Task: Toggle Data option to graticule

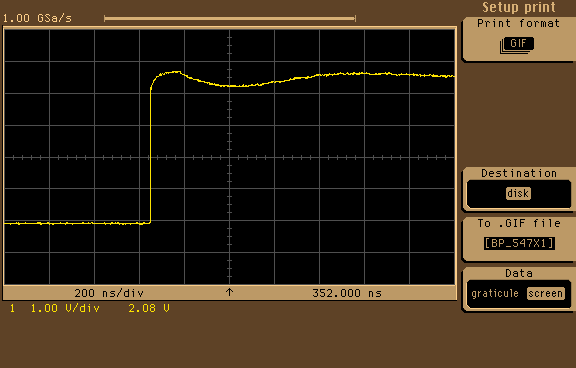Action: point(495,293)
